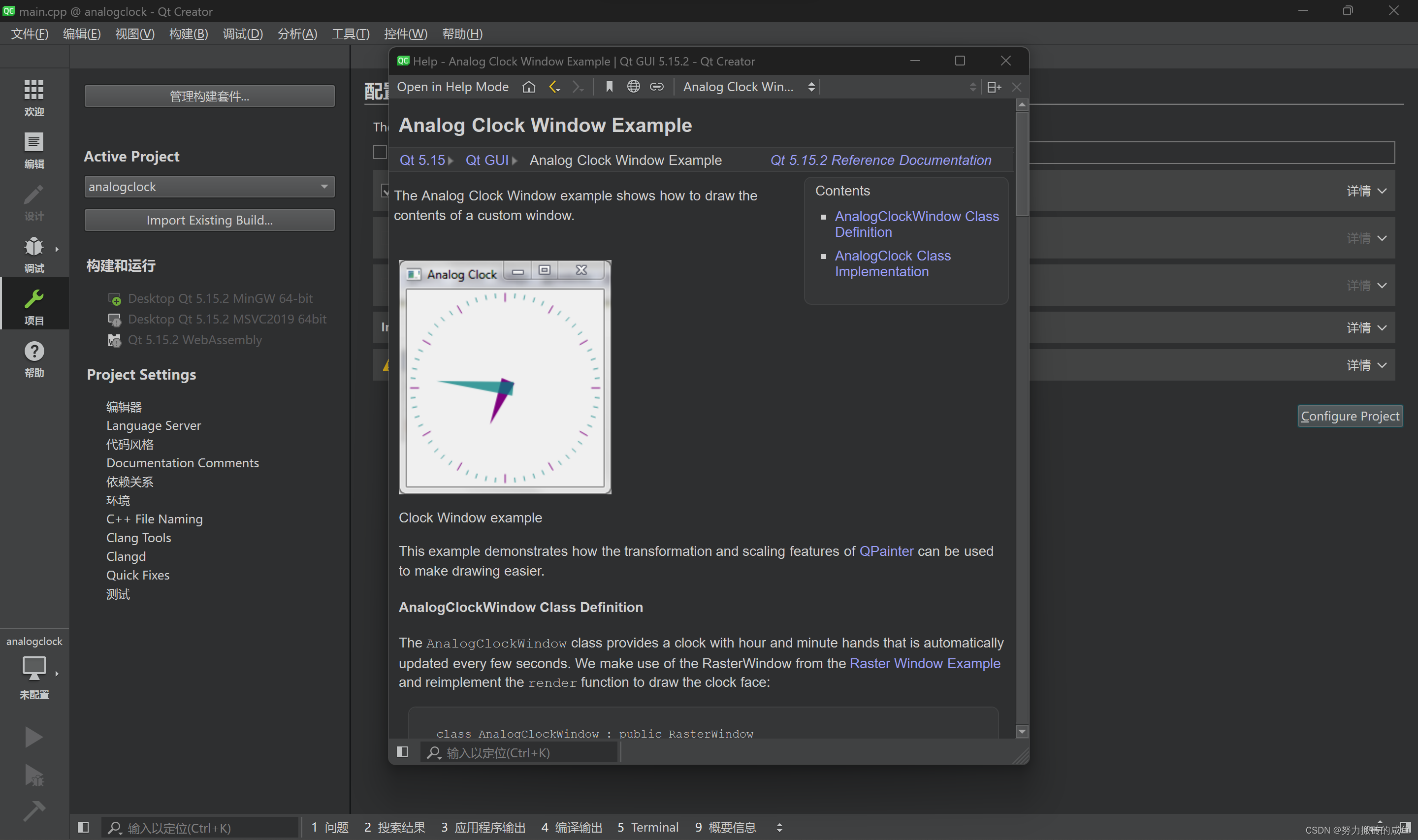The image size is (1418, 840).
Task: Expand the first 详情 details section
Action: tap(1366, 191)
